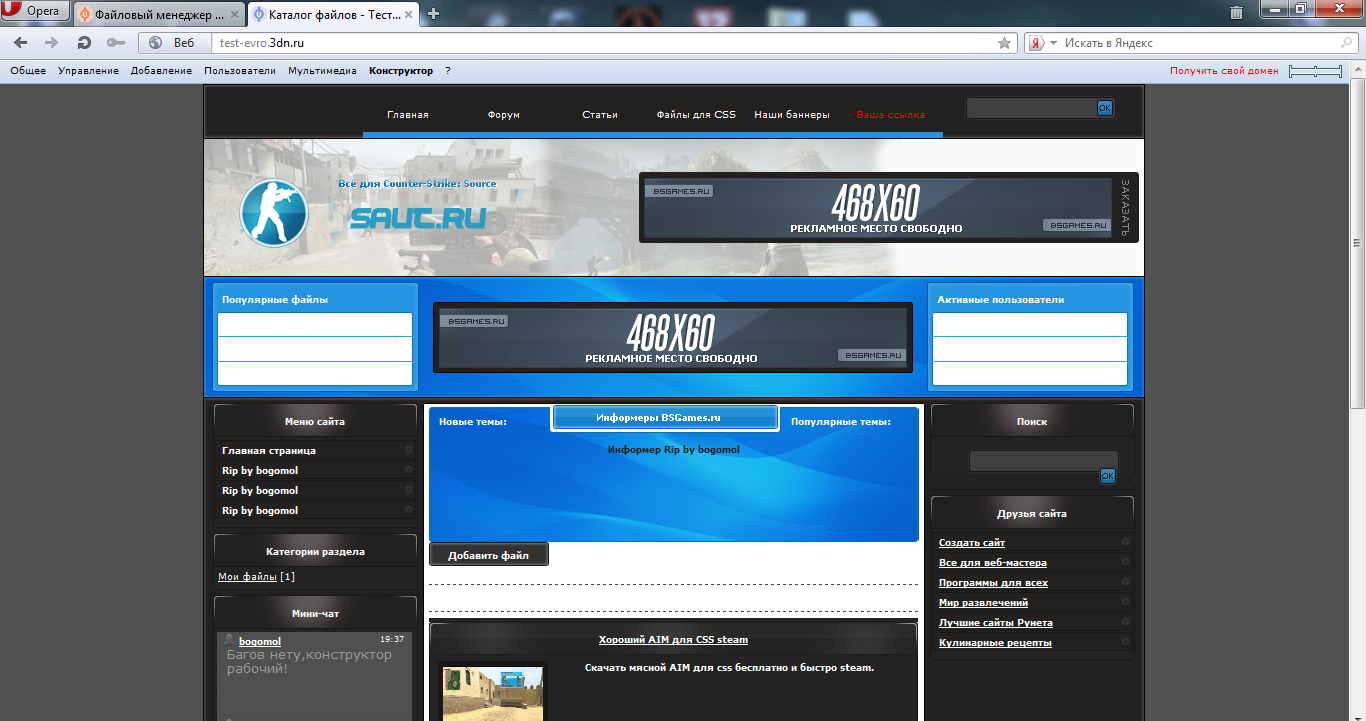Open Кулинарные рецепты link
The height and width of the screenshot is (721, 1366).
995,643
